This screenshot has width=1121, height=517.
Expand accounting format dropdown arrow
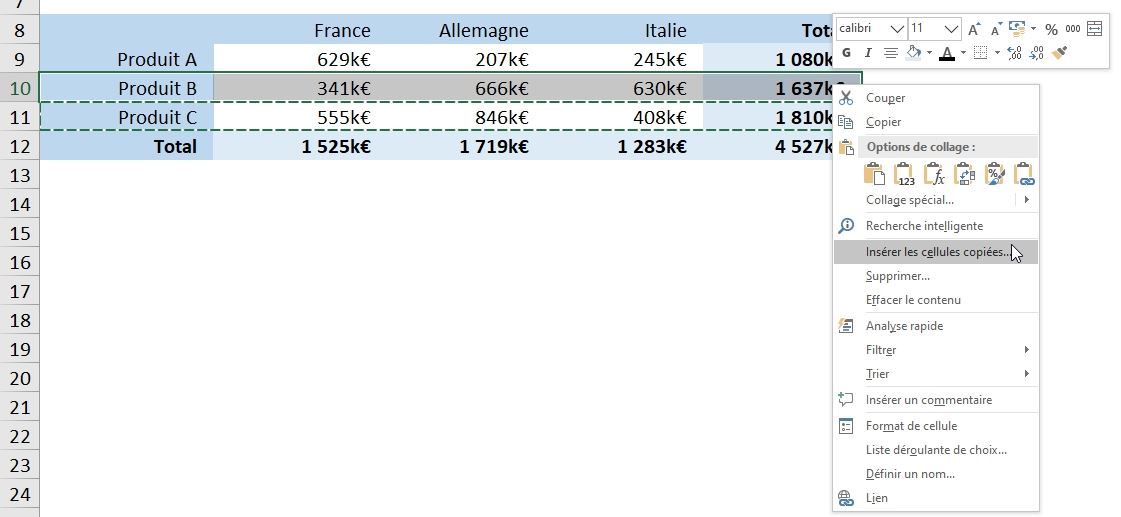[x=1033, y=29]
